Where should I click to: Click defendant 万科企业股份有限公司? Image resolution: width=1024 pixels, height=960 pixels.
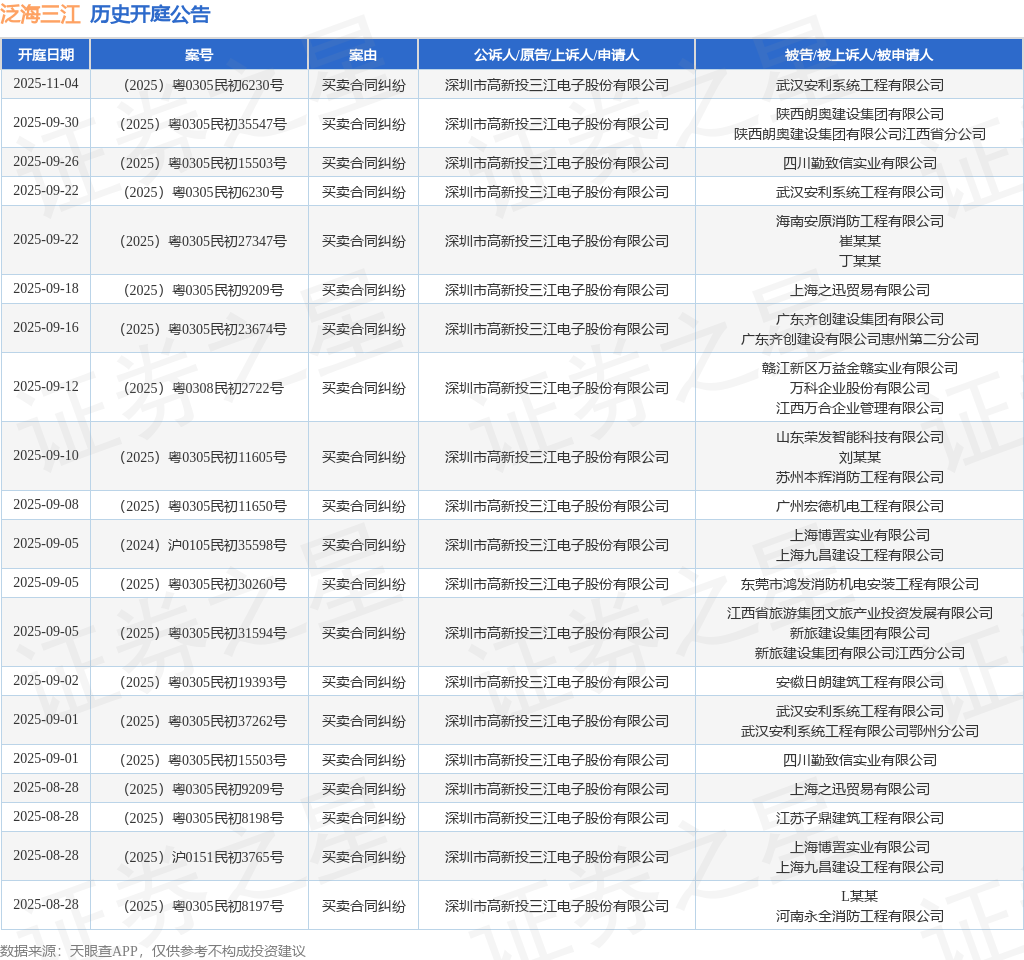coord(859,388)
